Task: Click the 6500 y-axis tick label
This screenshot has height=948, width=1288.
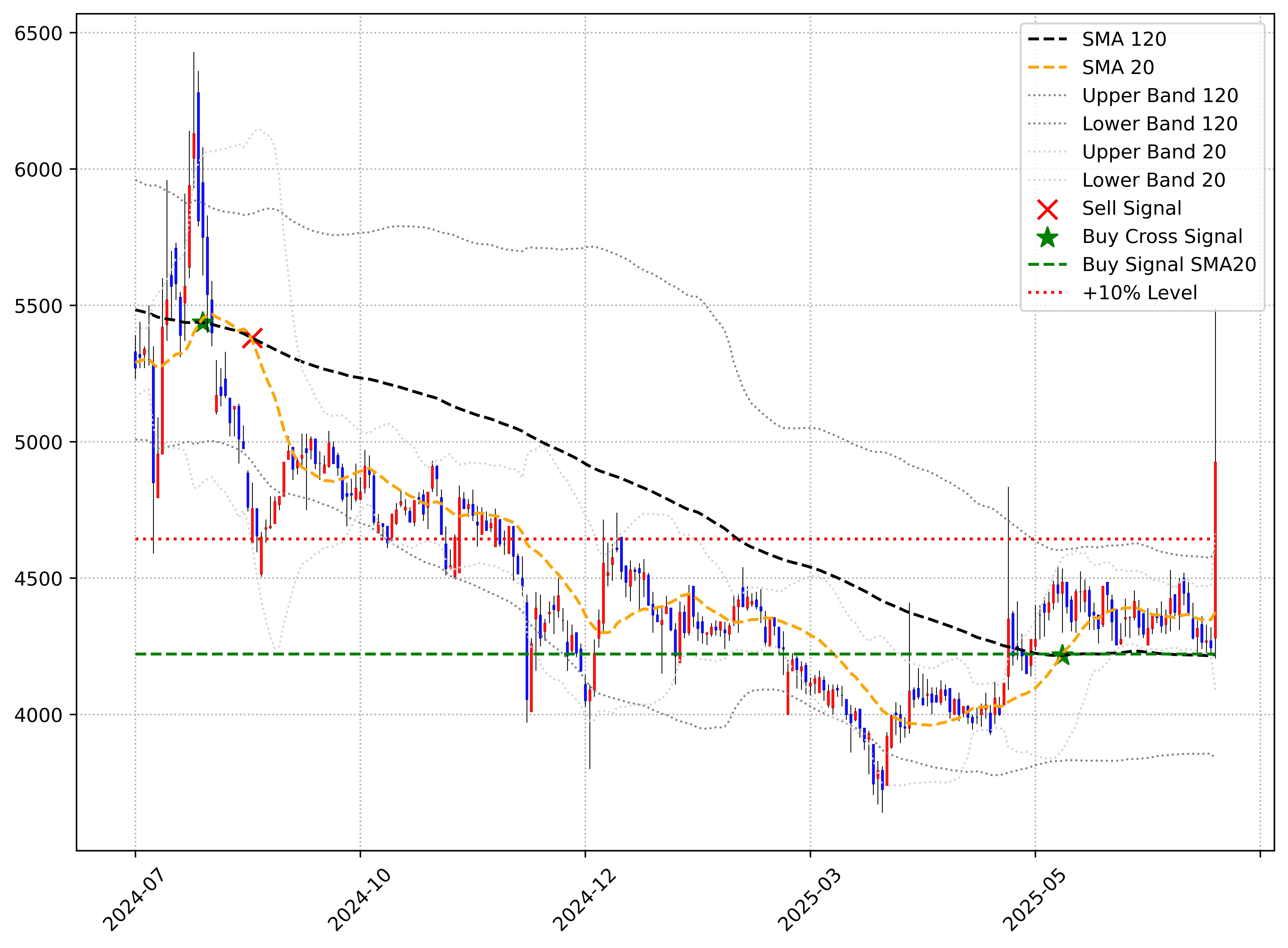Action: pos(38,33)
